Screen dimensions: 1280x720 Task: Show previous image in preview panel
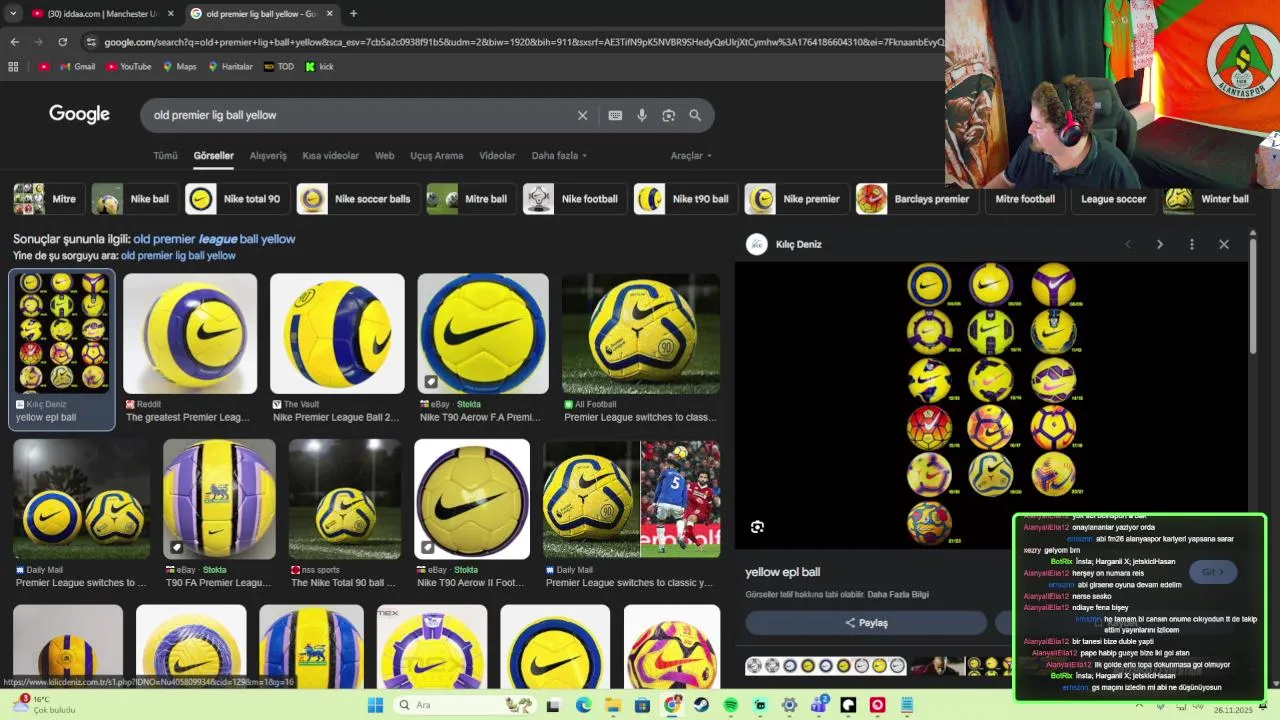point(1128,244)
